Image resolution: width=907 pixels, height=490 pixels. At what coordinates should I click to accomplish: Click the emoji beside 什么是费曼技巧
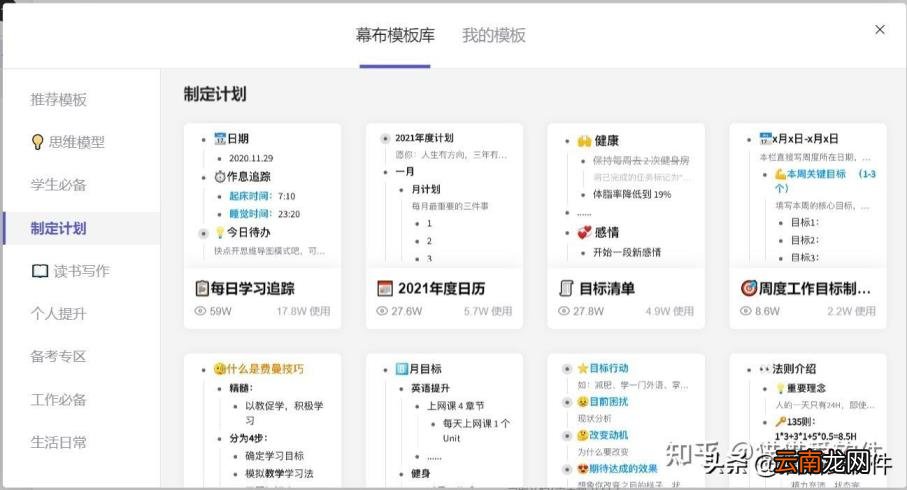[x=219, y=369]
